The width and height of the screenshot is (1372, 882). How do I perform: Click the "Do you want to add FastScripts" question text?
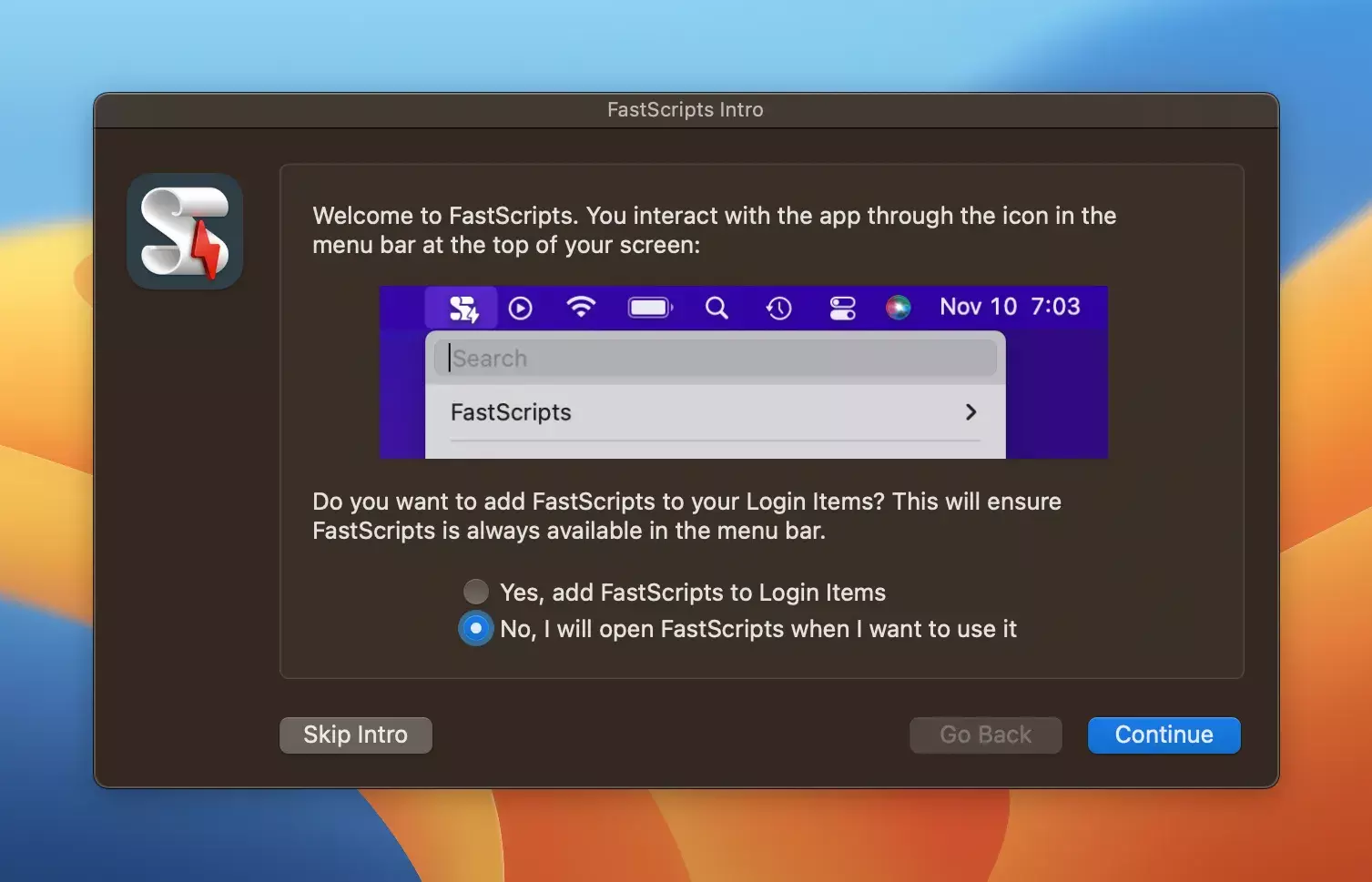(687, 516)
